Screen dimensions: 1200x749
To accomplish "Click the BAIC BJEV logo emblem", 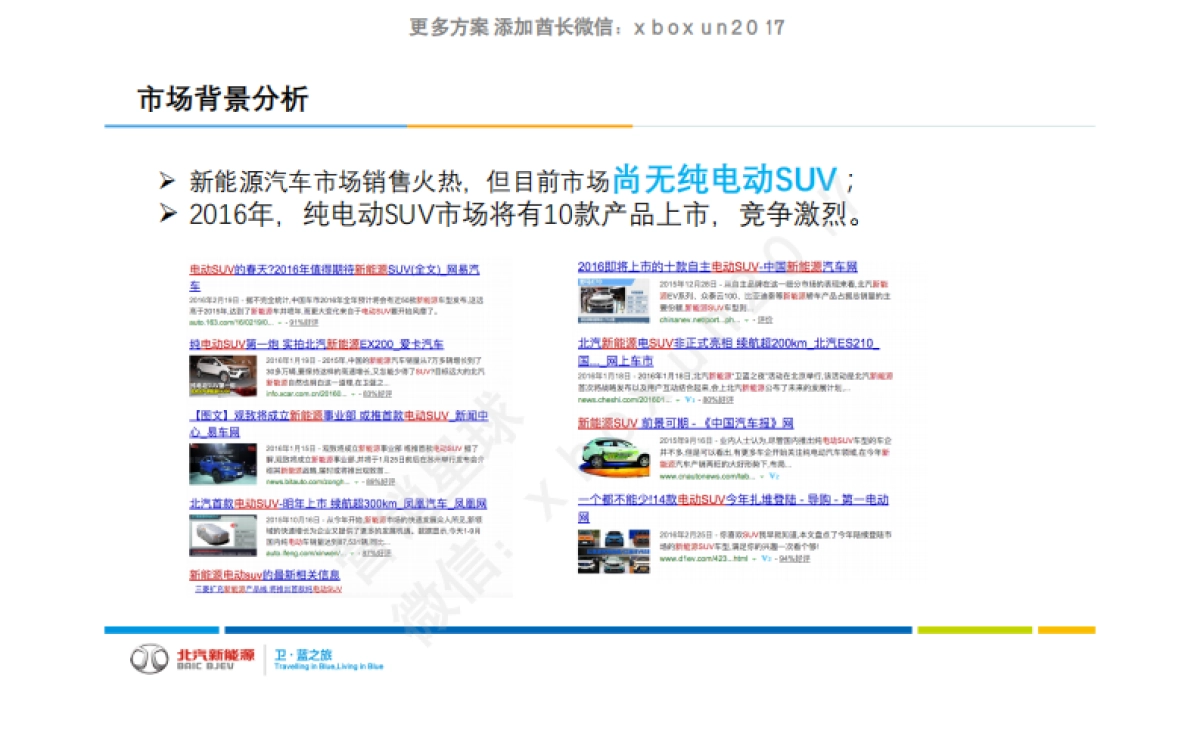I will tap(152, 658).
